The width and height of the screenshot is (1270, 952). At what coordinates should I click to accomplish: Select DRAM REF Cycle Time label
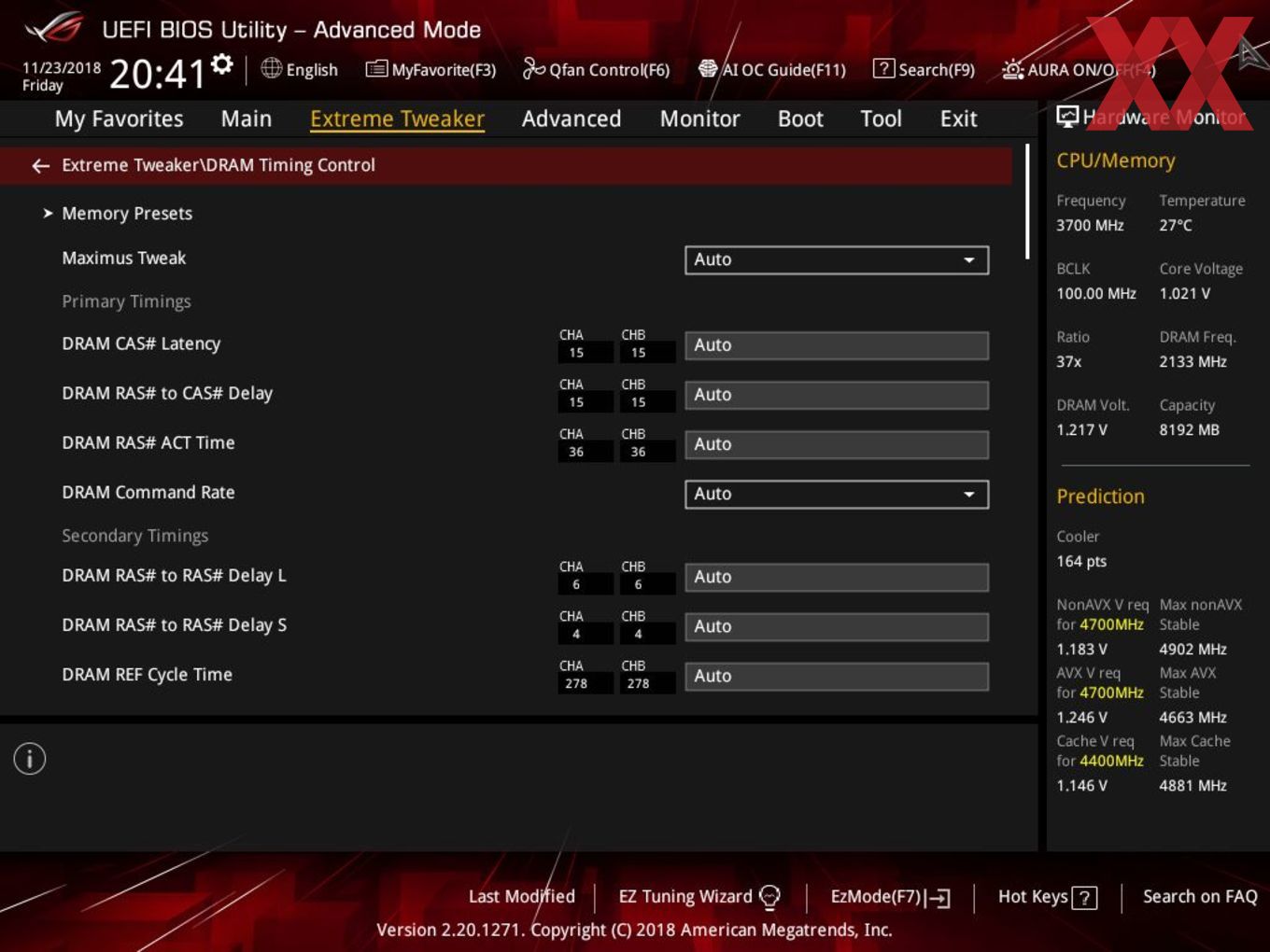pyautogui.click(x=147, y=675)
